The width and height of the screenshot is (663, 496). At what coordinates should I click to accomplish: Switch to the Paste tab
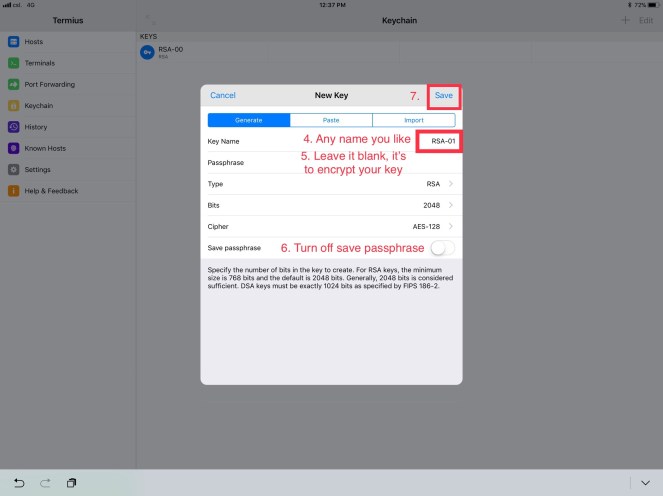(331, 120)
